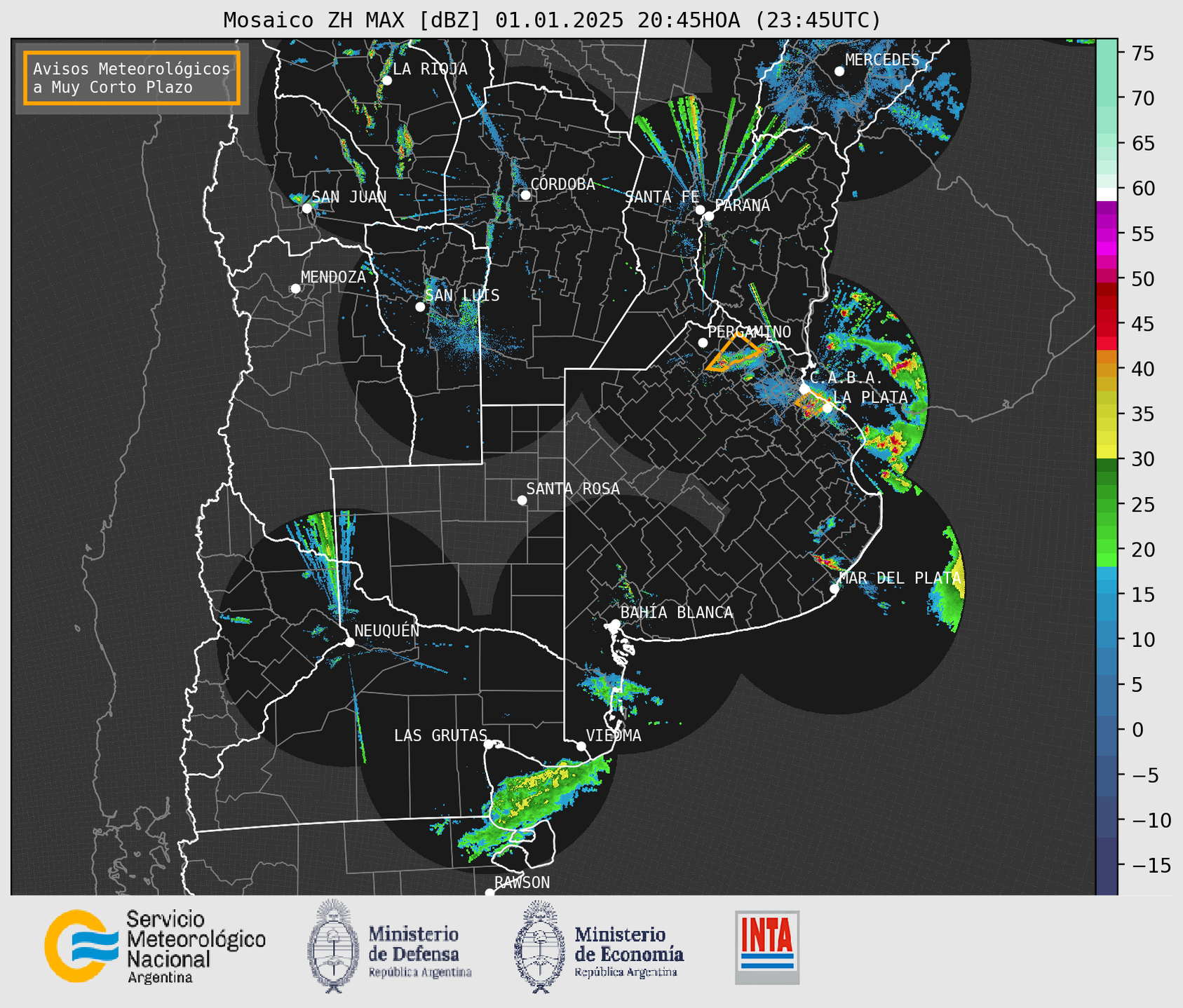
Task: Click the BAHÍA BLANCA city marker dot
Action: pos(615,624)
